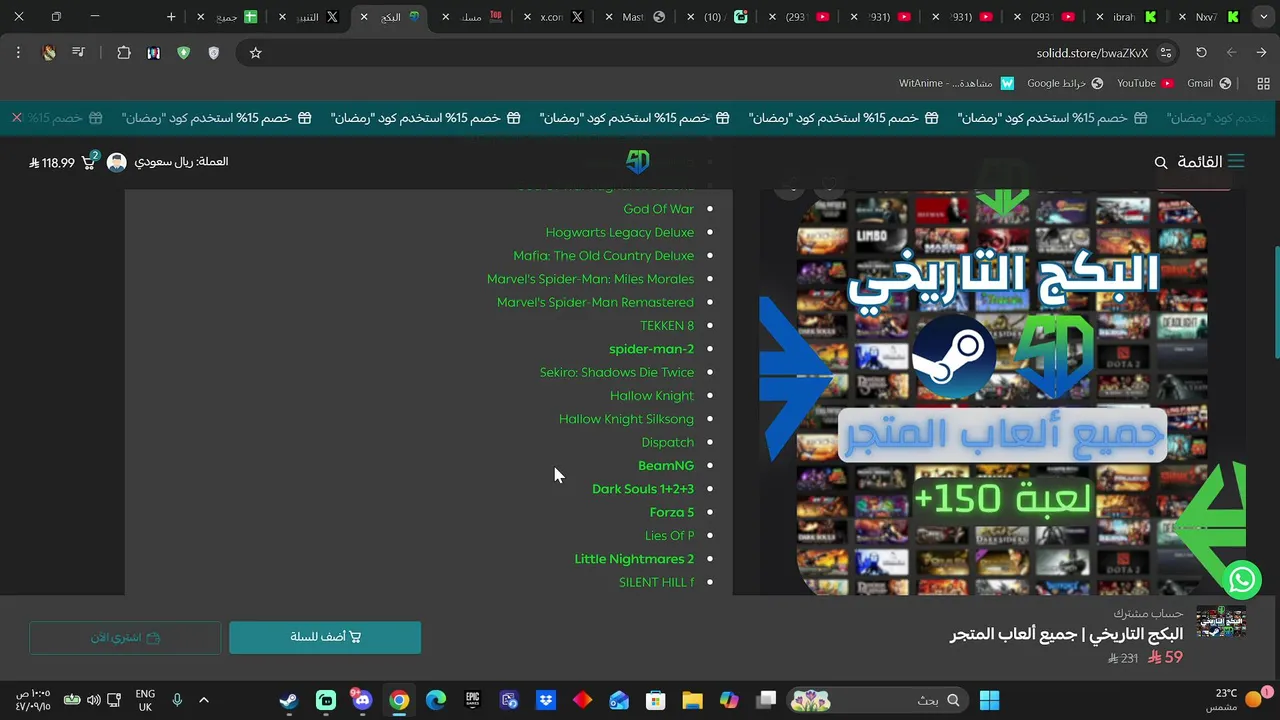
Task: Select Mafia: The Old Country Deluxe
Action: (x=603, y=255)
